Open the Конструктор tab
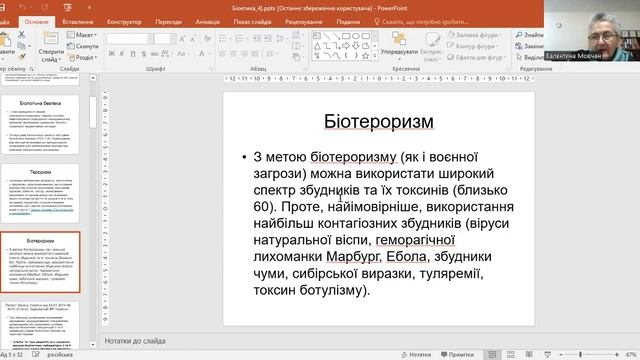 pyautogui.click(x=124, y=22)
